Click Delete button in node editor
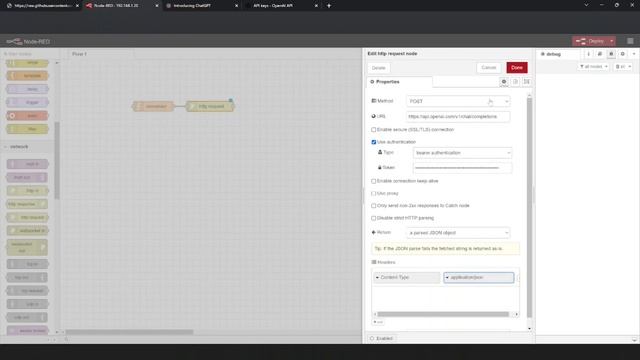The image size is (640, 360). [x=378, y=68]
